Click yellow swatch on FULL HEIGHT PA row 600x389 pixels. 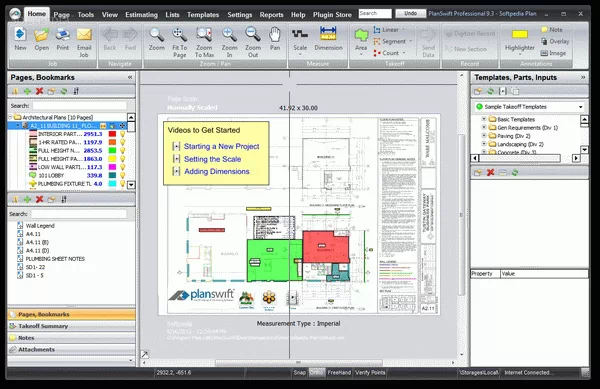point(112,159)
